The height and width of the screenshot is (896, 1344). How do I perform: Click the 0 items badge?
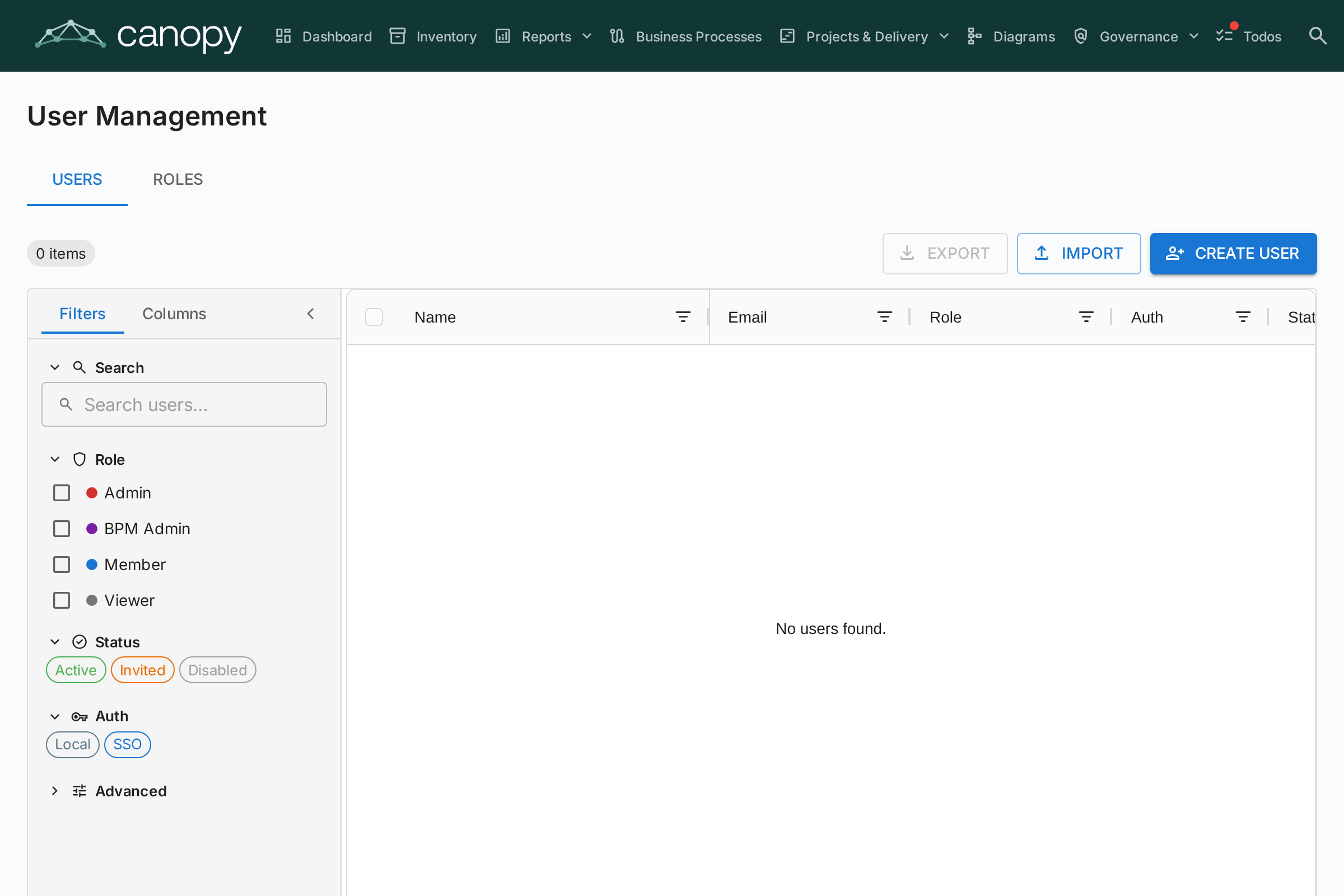point(61,253)
